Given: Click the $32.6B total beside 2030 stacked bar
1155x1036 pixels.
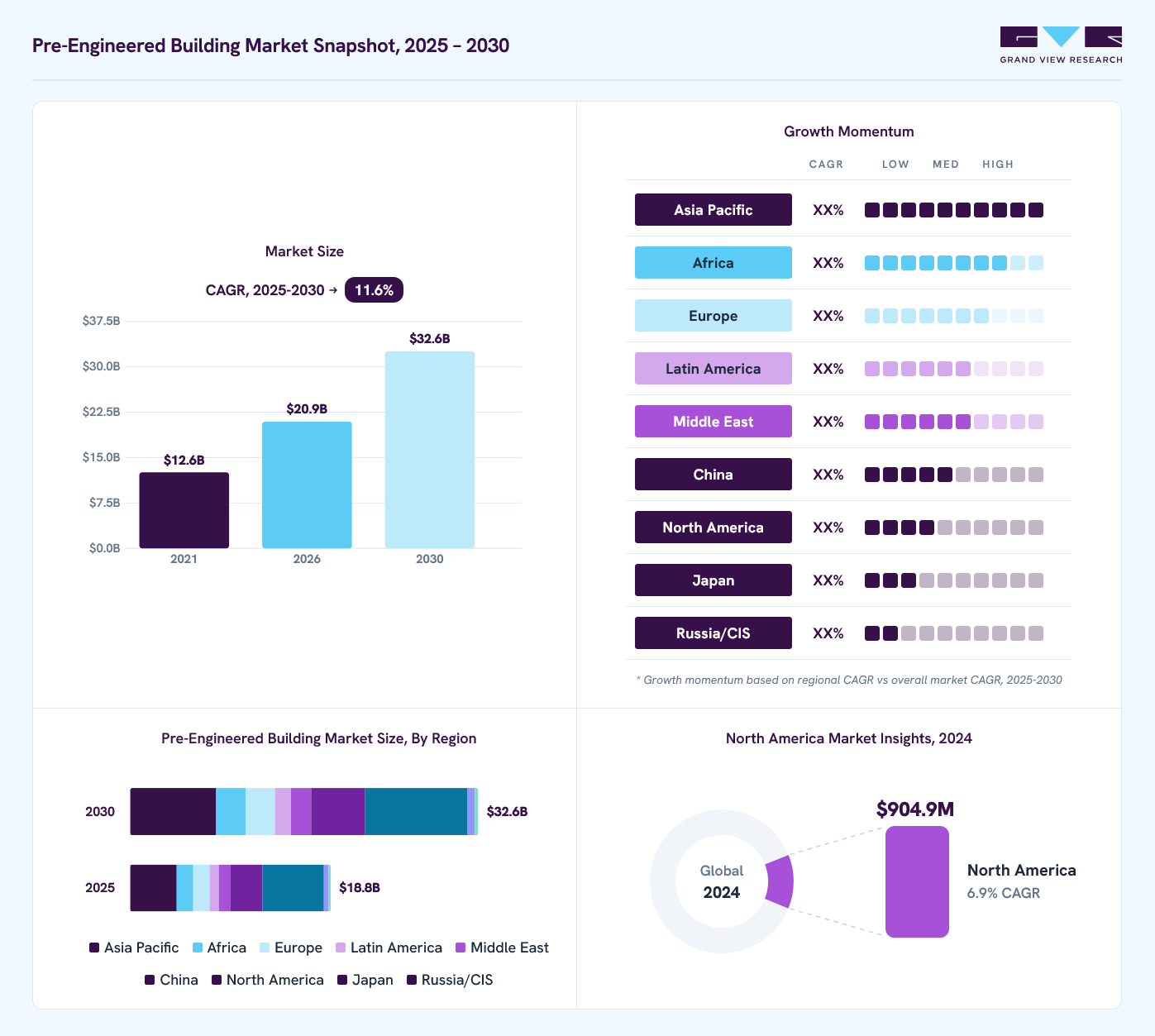Looking at the screenshot, I should [x=507, y=811].
